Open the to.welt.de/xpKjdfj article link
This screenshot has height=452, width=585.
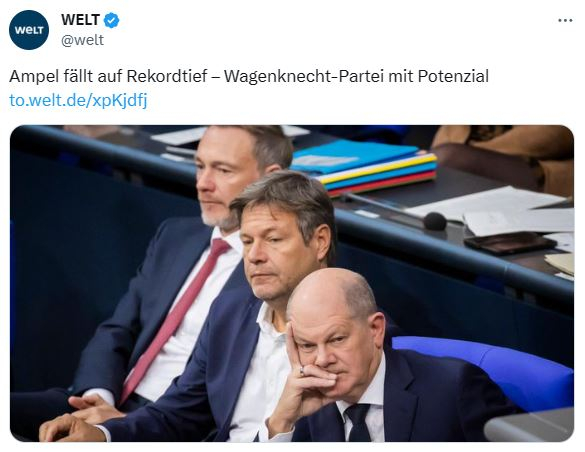pos(78,100)
